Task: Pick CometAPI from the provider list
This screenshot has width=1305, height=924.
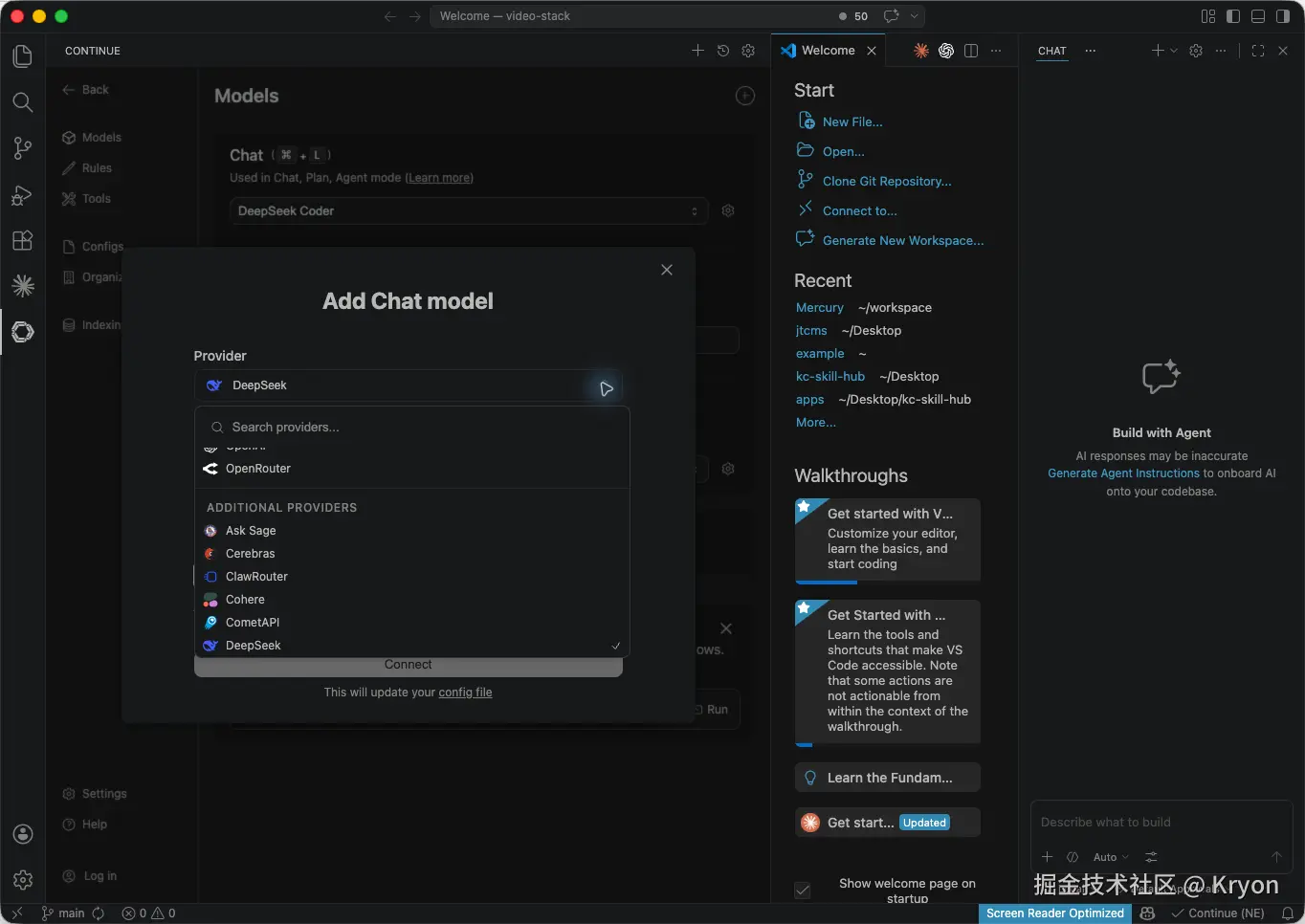Action: 411,623
